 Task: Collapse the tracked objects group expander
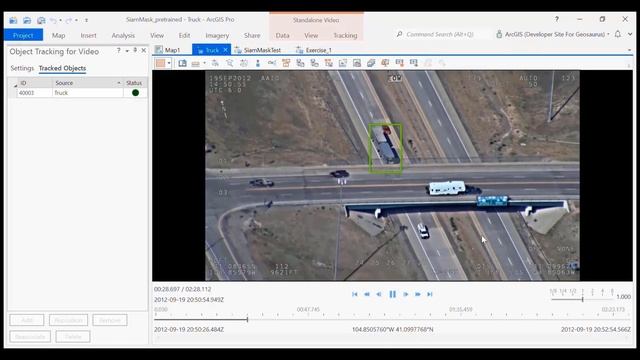click(15, 85)
